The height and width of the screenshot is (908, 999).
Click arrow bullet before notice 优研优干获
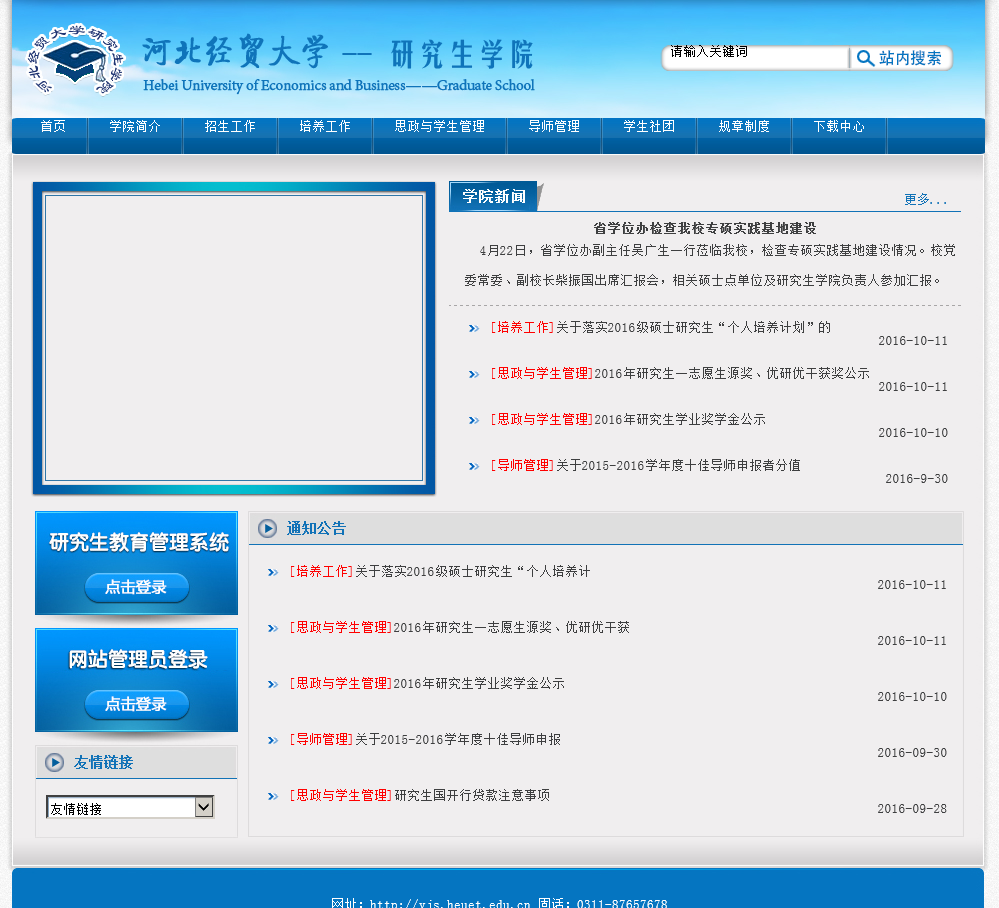(273, 628)
